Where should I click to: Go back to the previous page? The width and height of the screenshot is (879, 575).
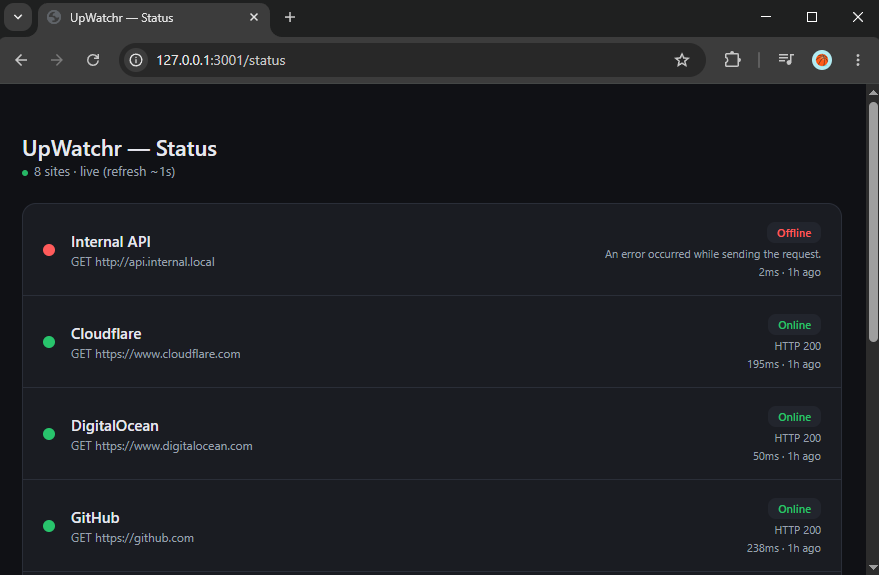21,60
